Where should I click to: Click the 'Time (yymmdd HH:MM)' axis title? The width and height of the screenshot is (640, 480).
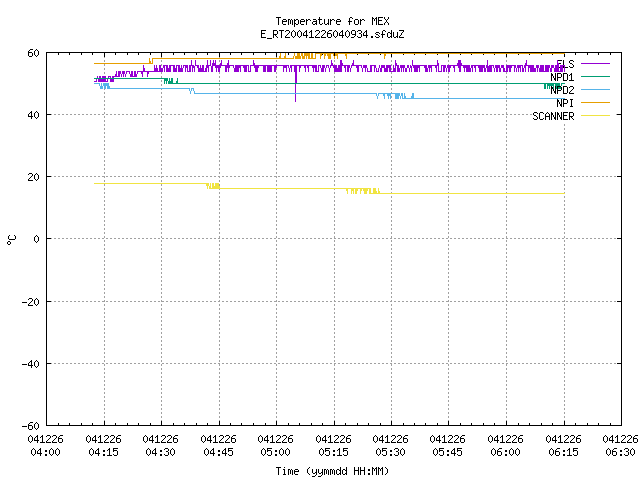click(x=332, y=471)
